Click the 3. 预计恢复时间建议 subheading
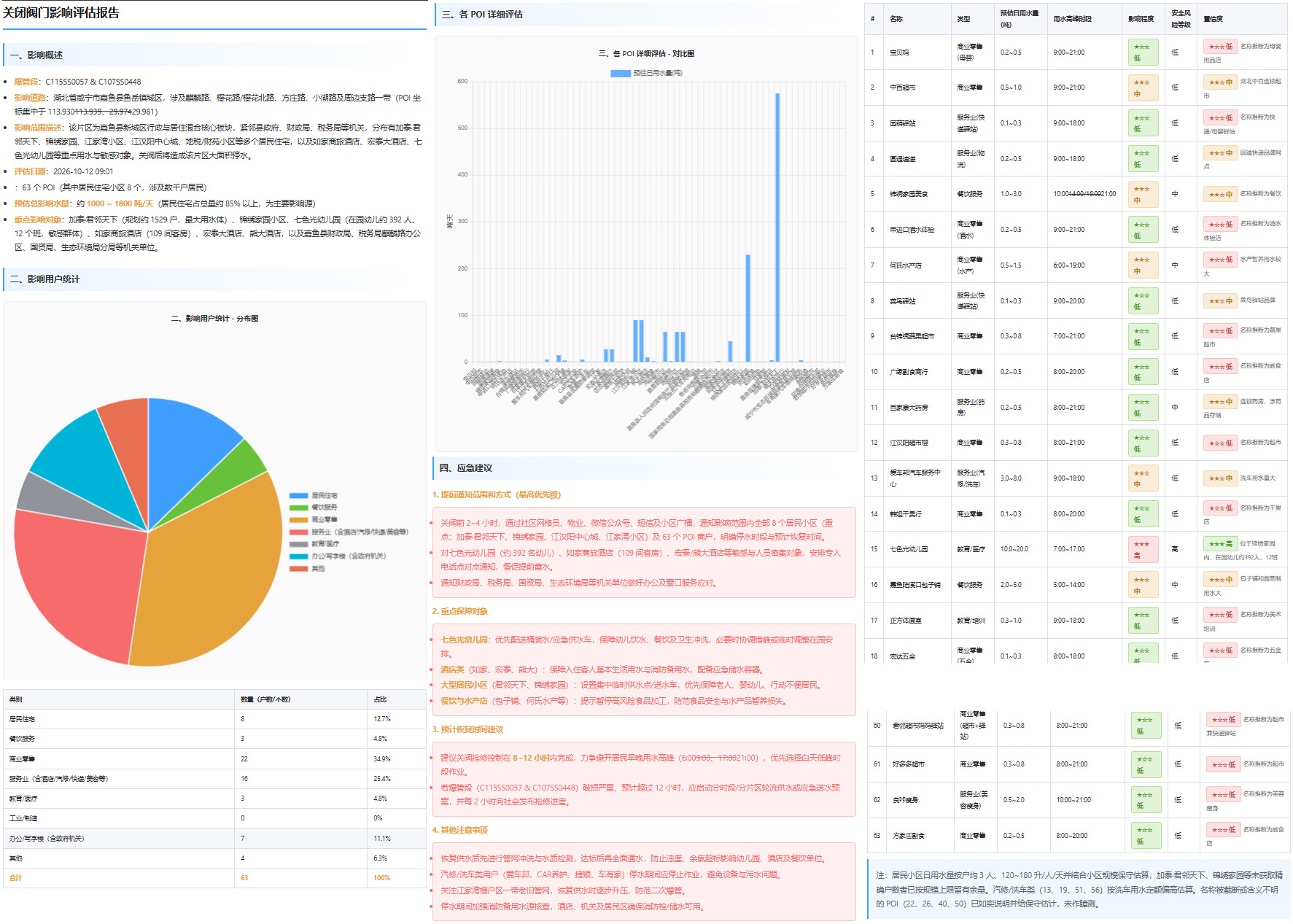This screenshot has height=924, width=1293. coord(467,729)
